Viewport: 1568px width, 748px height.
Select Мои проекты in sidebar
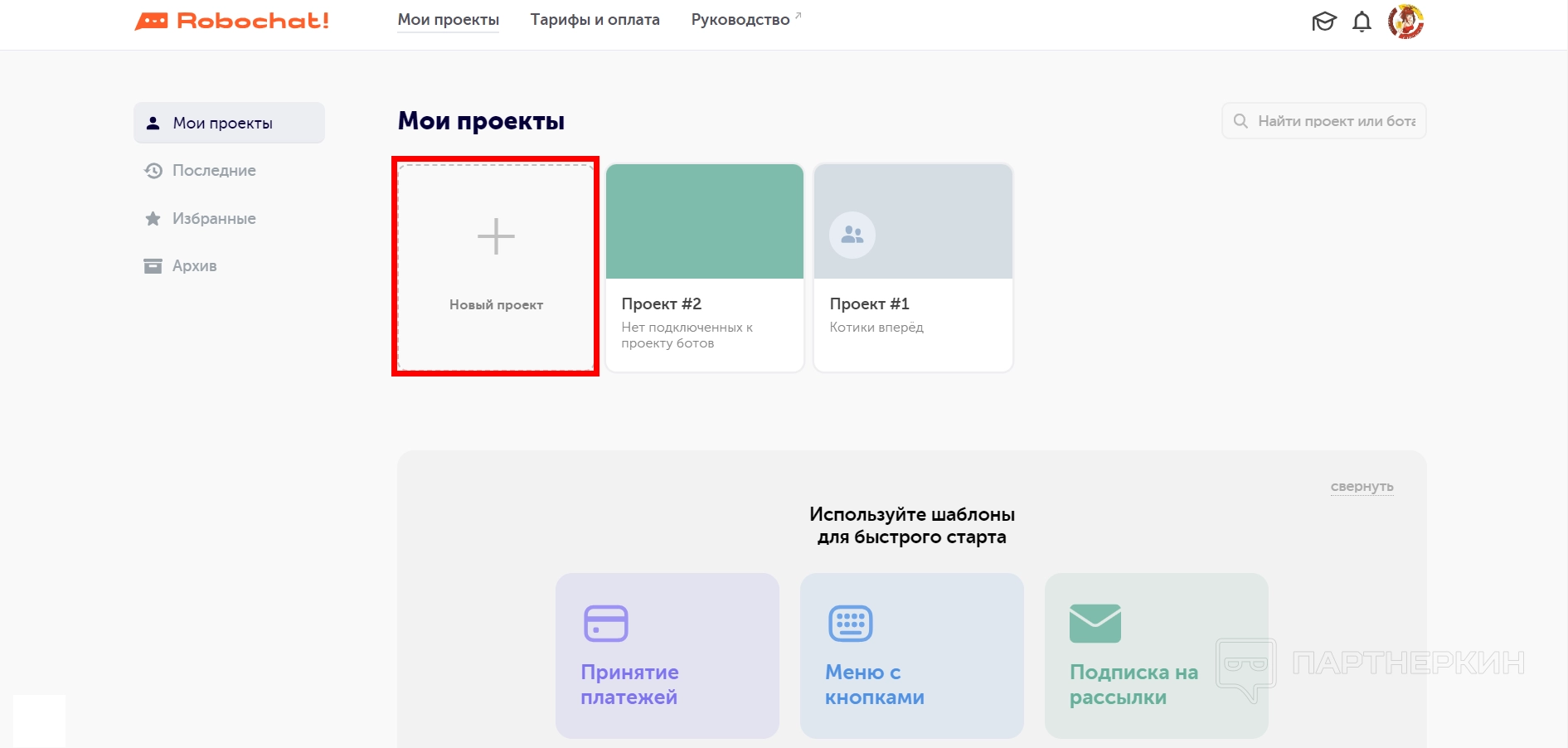[x=229, y=123]
